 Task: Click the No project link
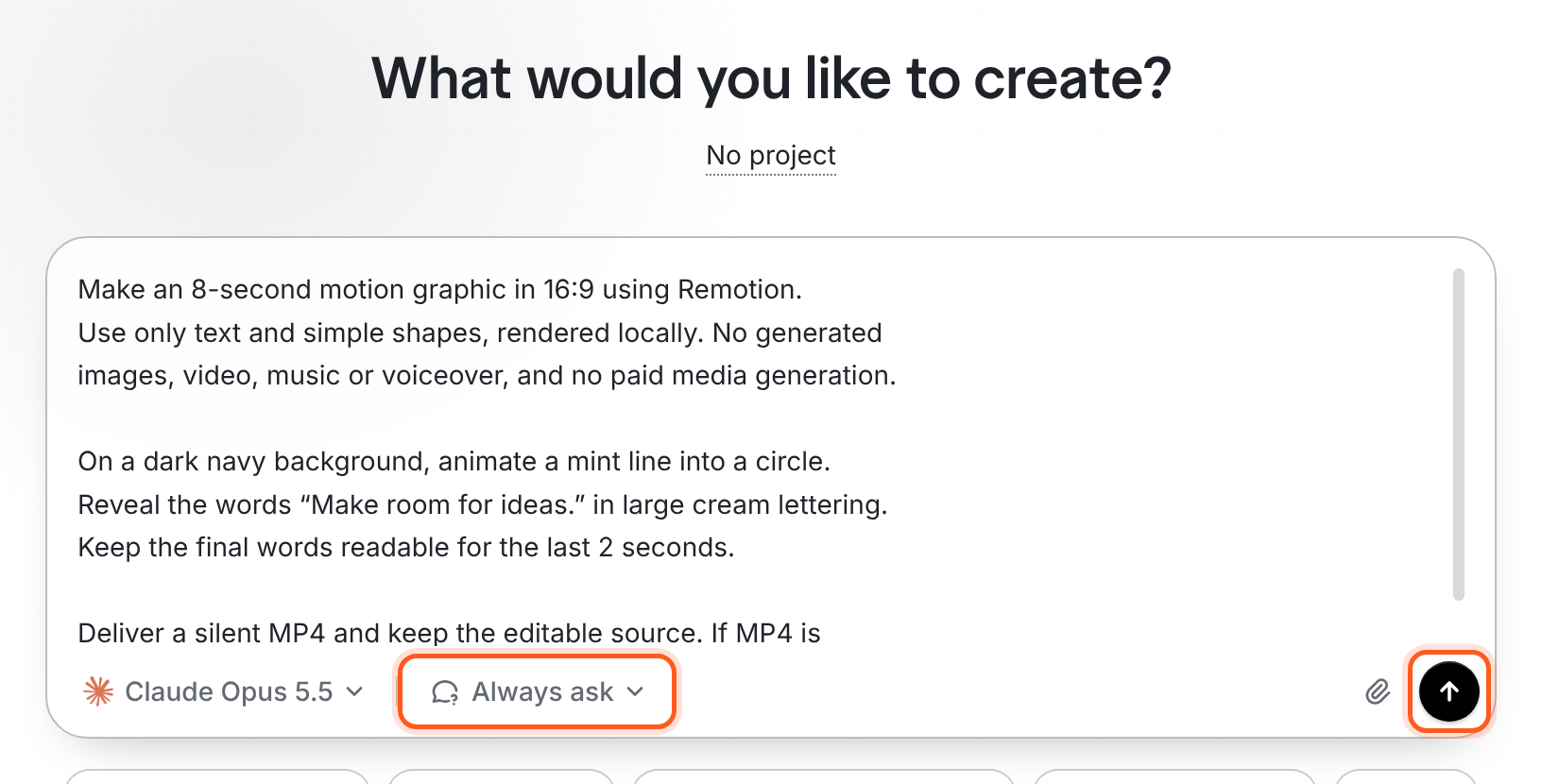(771, 155)
